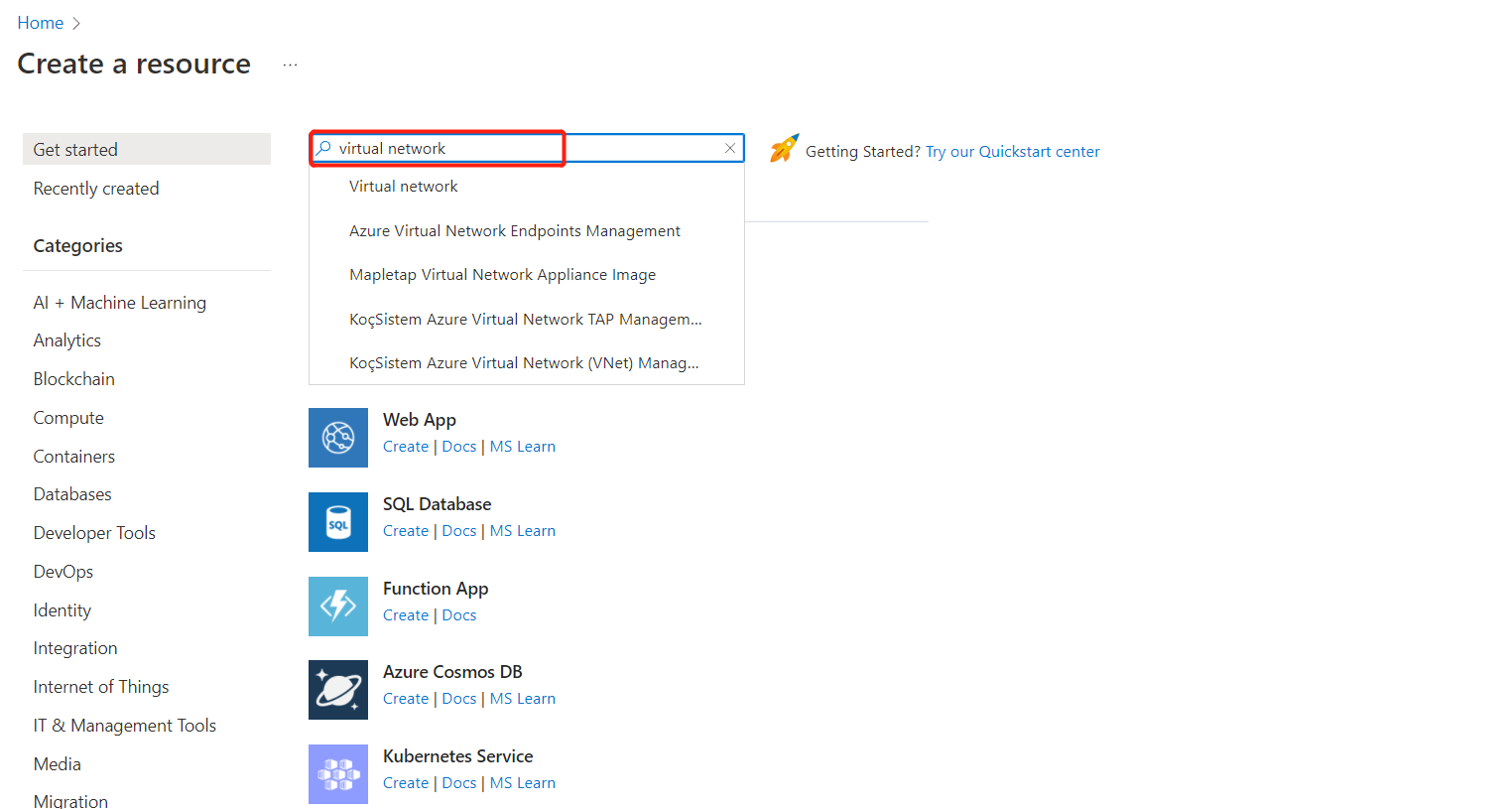Click the Quickstart rocket icon
1512x809 pixels.
tap(784, 149)
